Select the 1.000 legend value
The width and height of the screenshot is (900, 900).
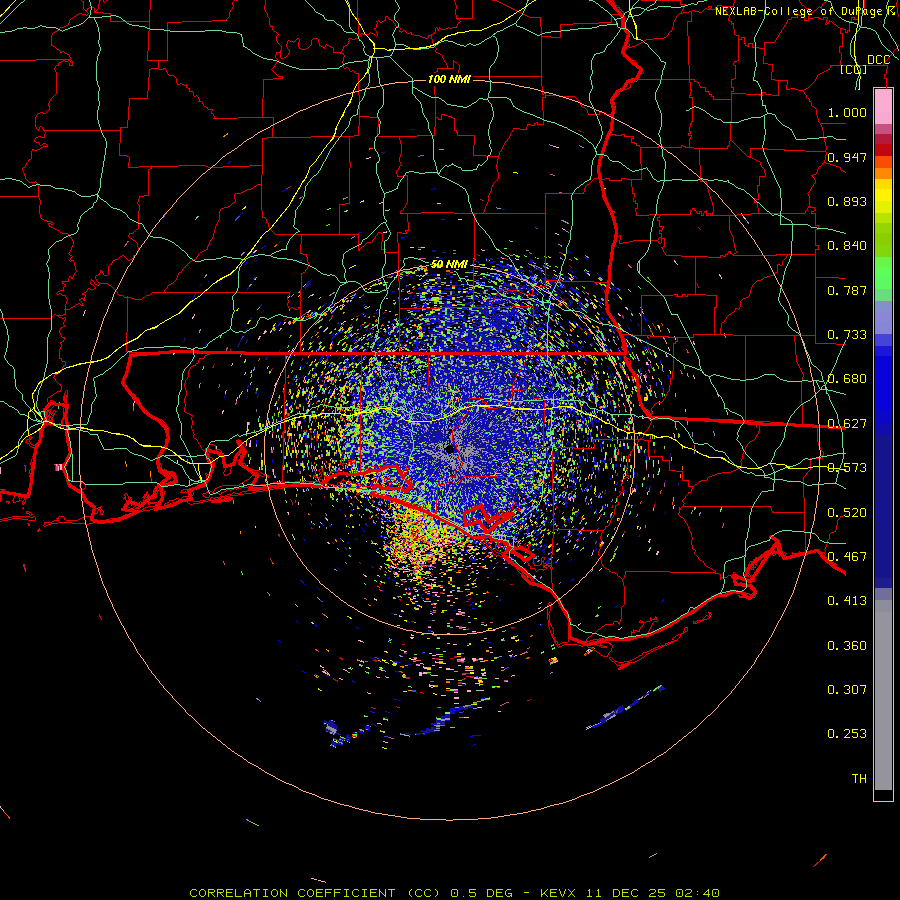(847, 112)
